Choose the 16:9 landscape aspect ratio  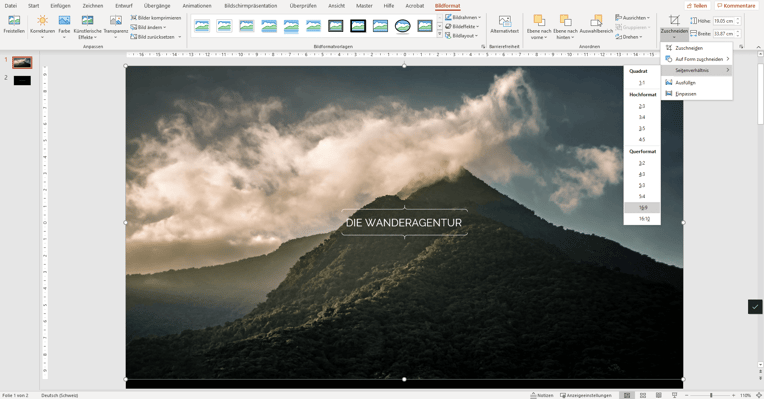tap(642, 208)
